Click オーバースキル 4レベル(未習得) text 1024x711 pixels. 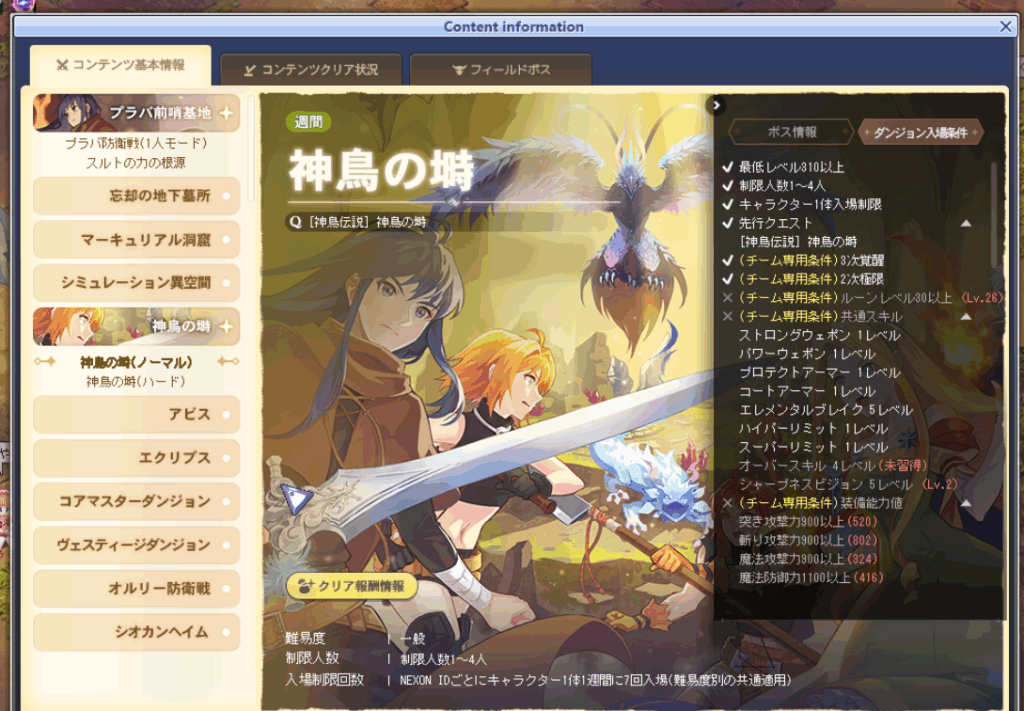tap(833, 466)
